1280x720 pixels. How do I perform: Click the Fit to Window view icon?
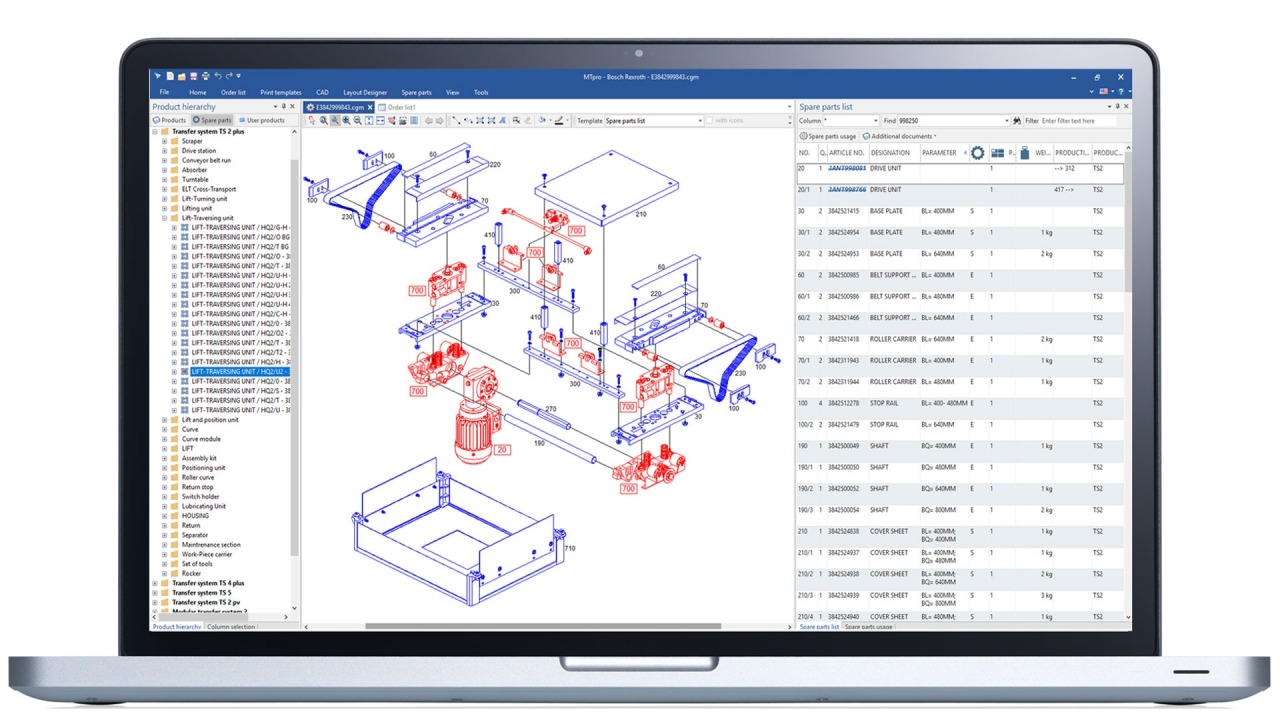pyautogui.click(x=368, y=120)
